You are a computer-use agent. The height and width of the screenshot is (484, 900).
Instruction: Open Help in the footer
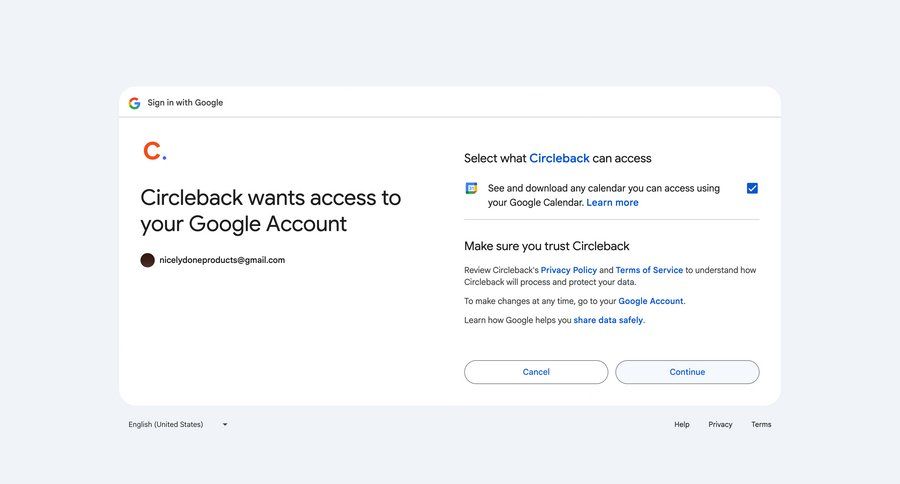point(682,425)
